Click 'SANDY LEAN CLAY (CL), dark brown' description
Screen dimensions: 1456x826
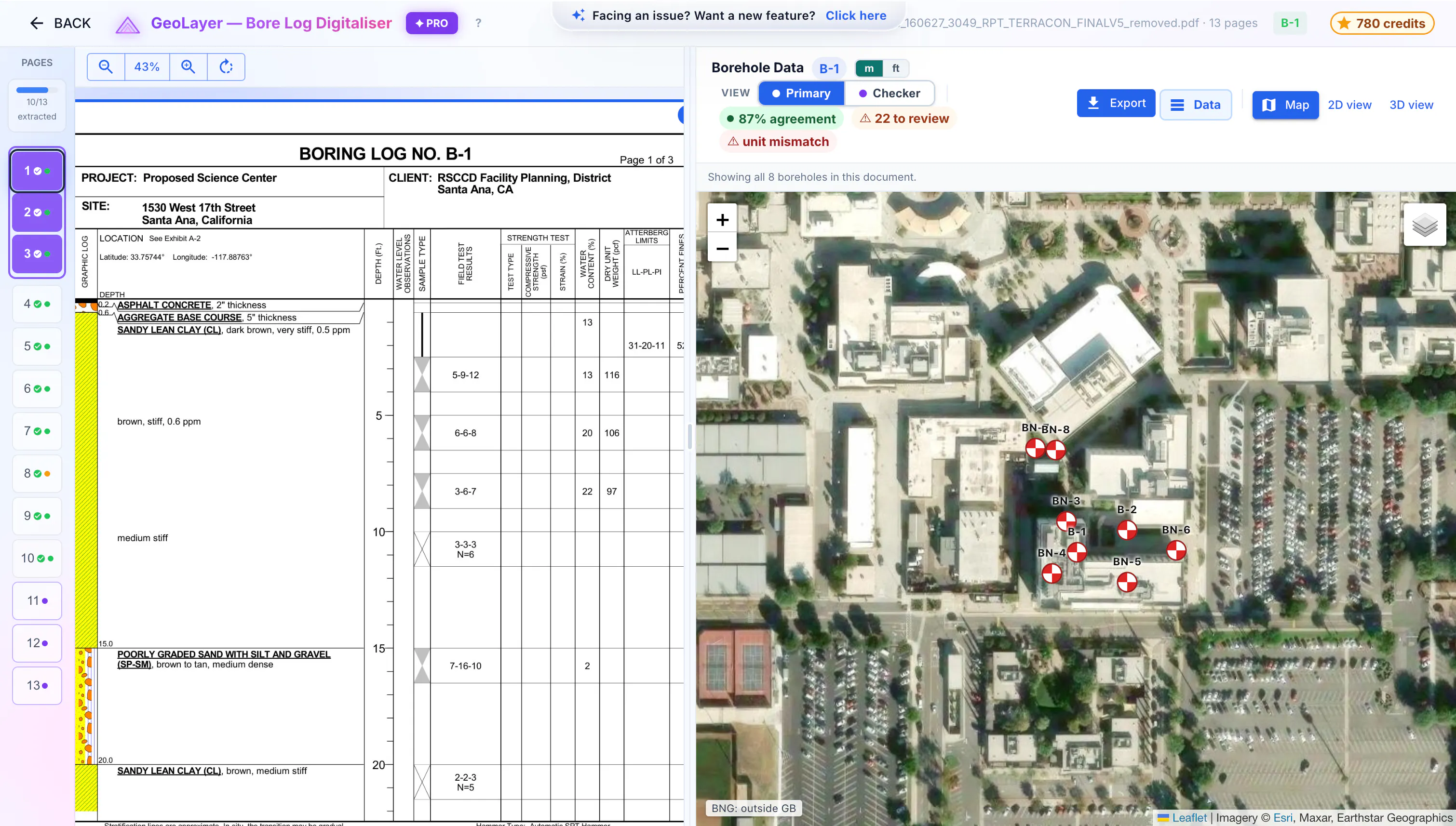coord(234,330)
